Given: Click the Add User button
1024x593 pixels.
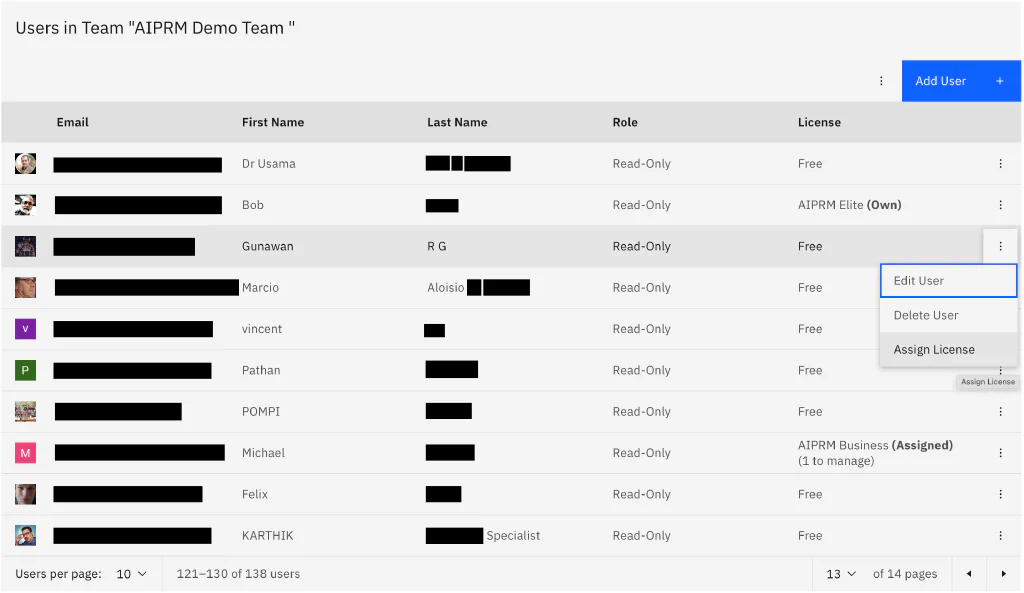Looking at the screenshot, I should click(960, 81).
